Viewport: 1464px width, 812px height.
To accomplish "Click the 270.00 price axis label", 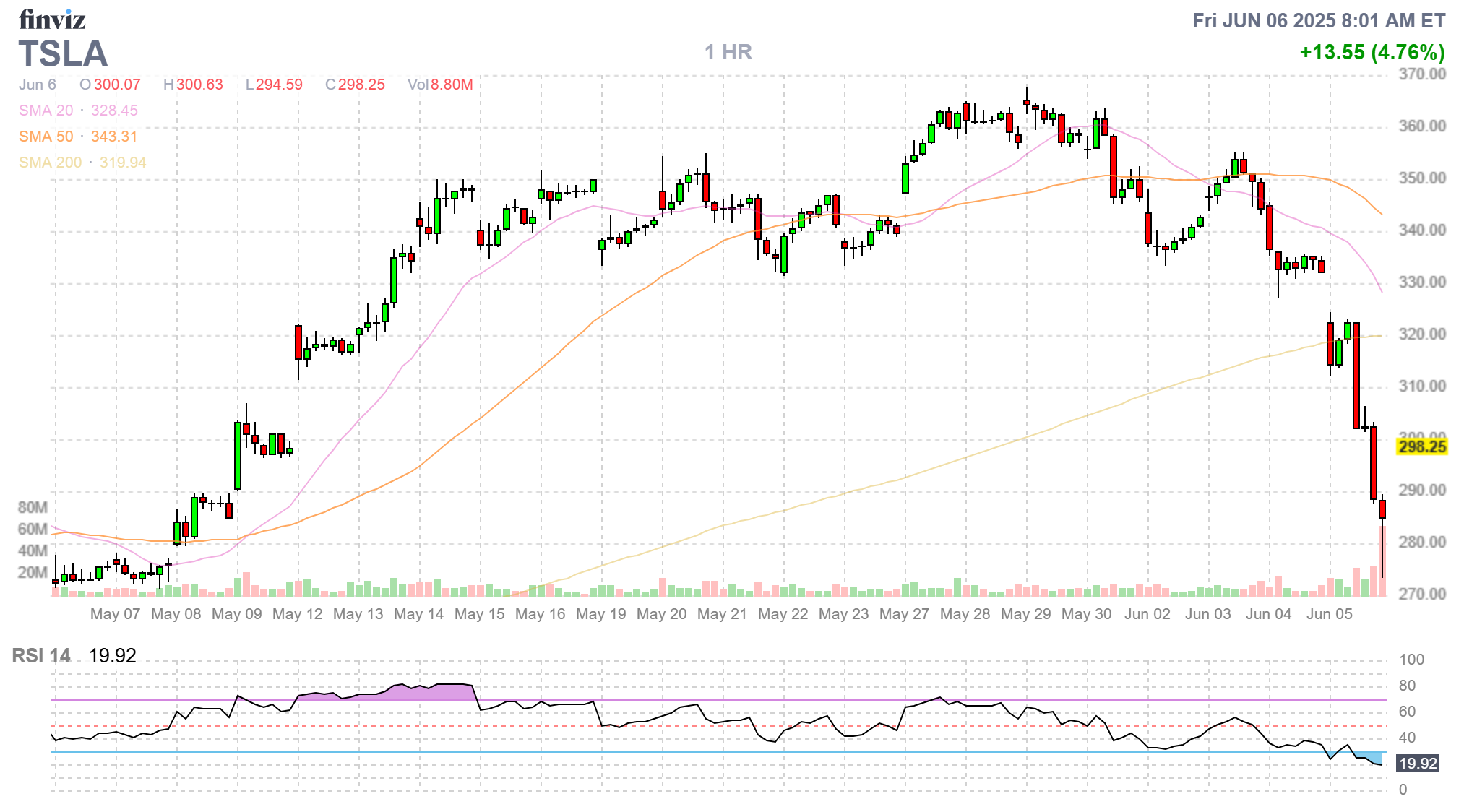I will 1422,594.
